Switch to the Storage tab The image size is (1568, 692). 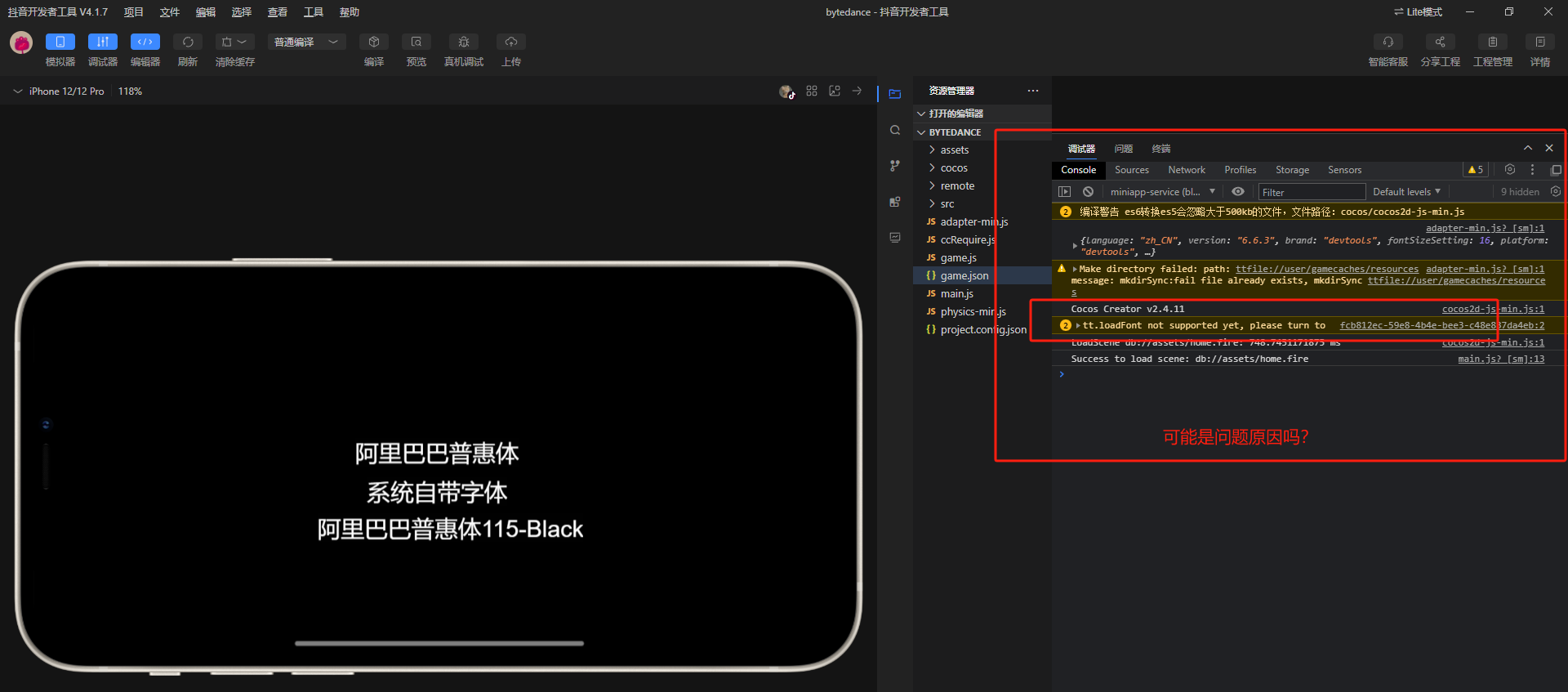[x=1293, y=170]
